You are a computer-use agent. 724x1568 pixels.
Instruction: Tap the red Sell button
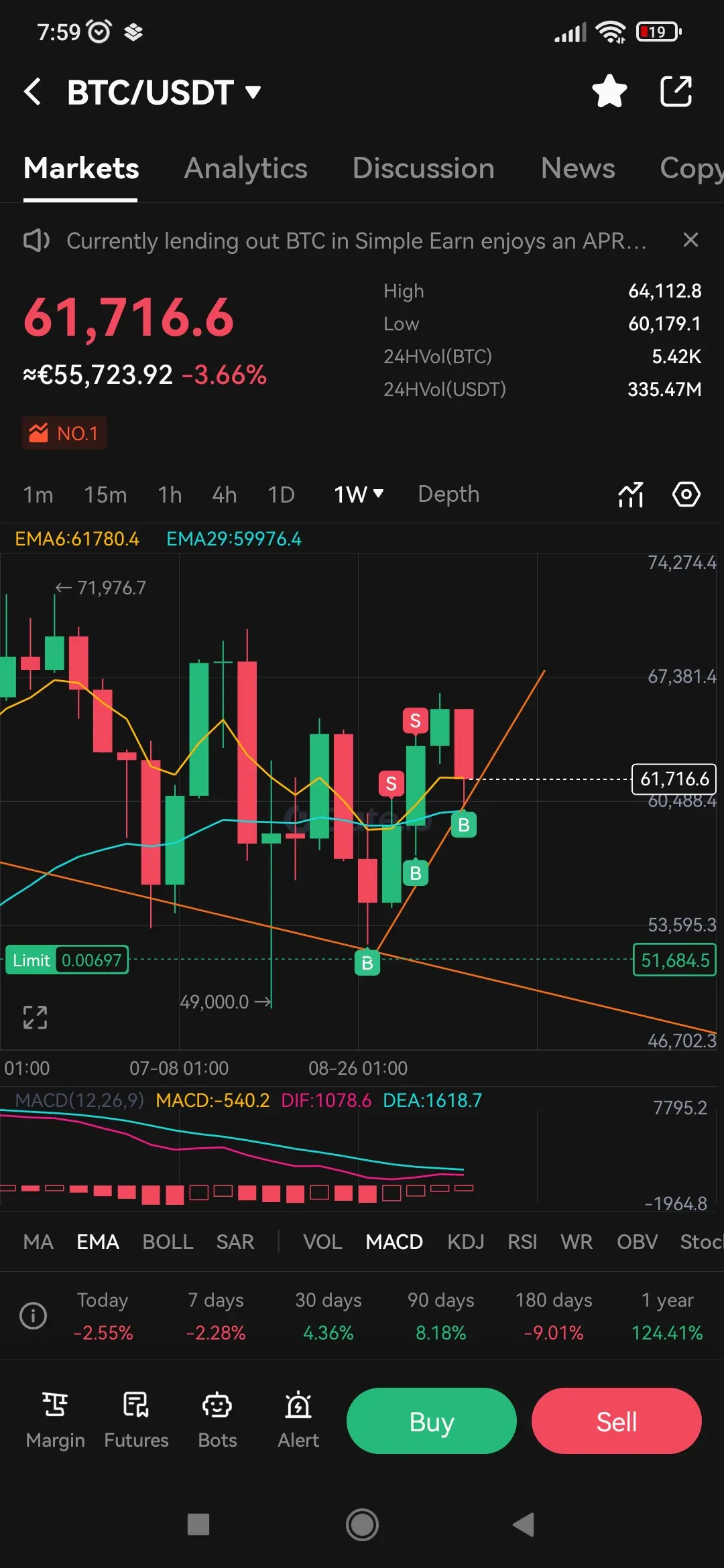coord(617,1421)
